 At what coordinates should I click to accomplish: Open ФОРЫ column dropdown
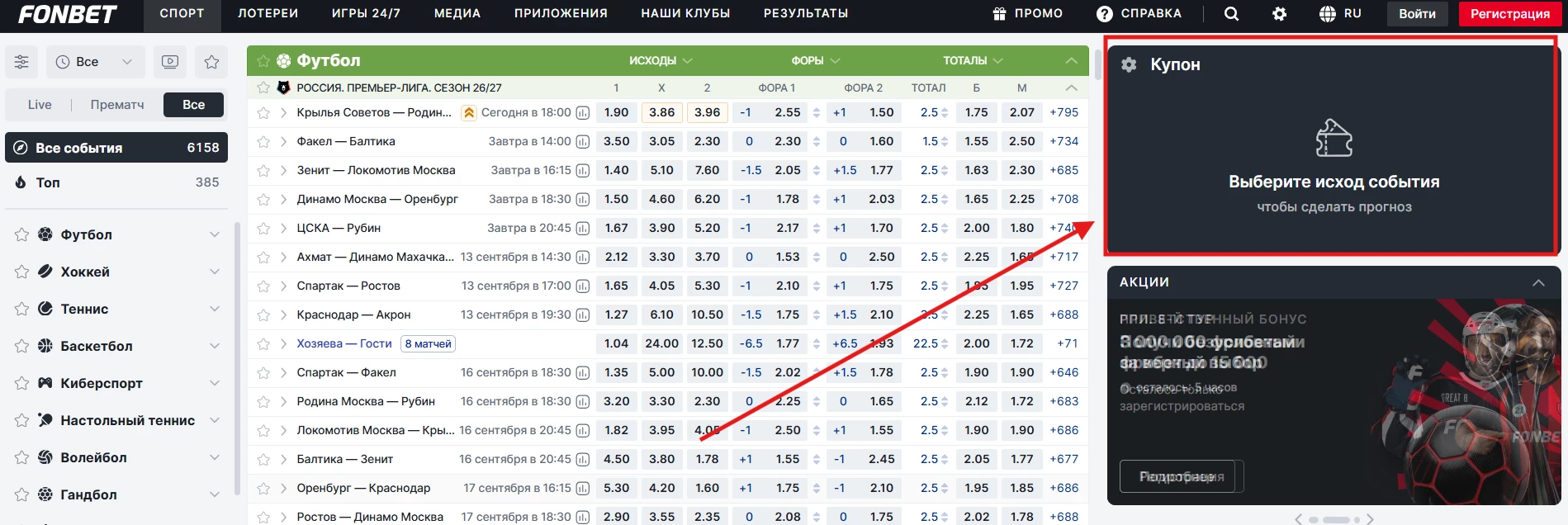[x=815, y=61]
